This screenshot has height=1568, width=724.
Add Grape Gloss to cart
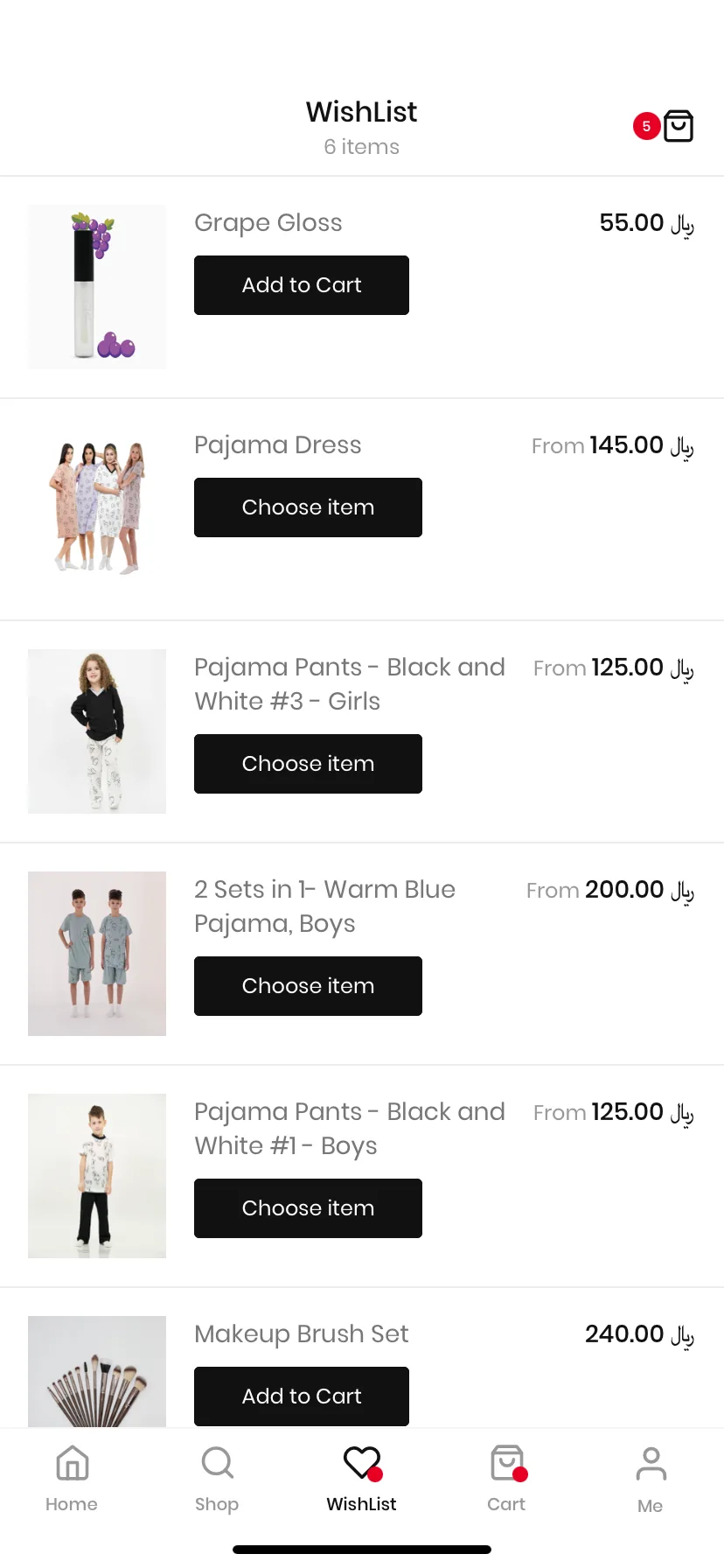click(x=302, y=285)
